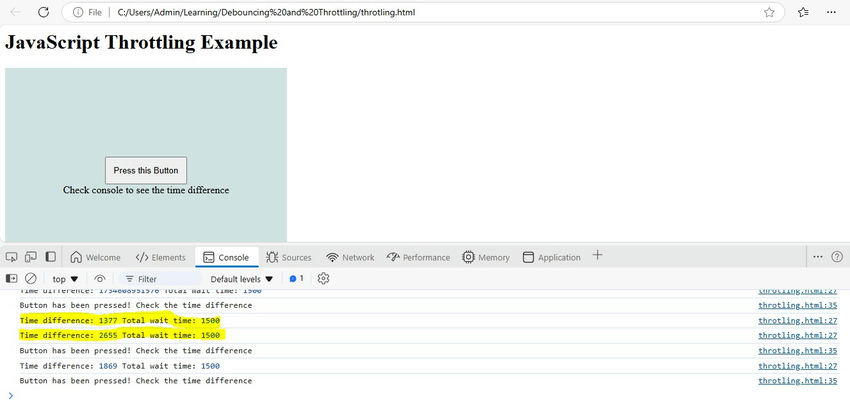Reload the page with refresh icon
This screenshot has width=850, height=414.
tap(44, 12)
